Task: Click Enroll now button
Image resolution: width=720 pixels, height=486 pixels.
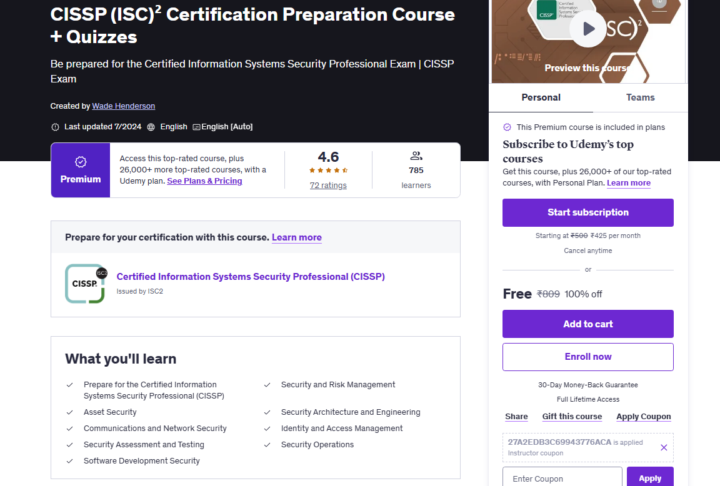Action: (588, 357)
